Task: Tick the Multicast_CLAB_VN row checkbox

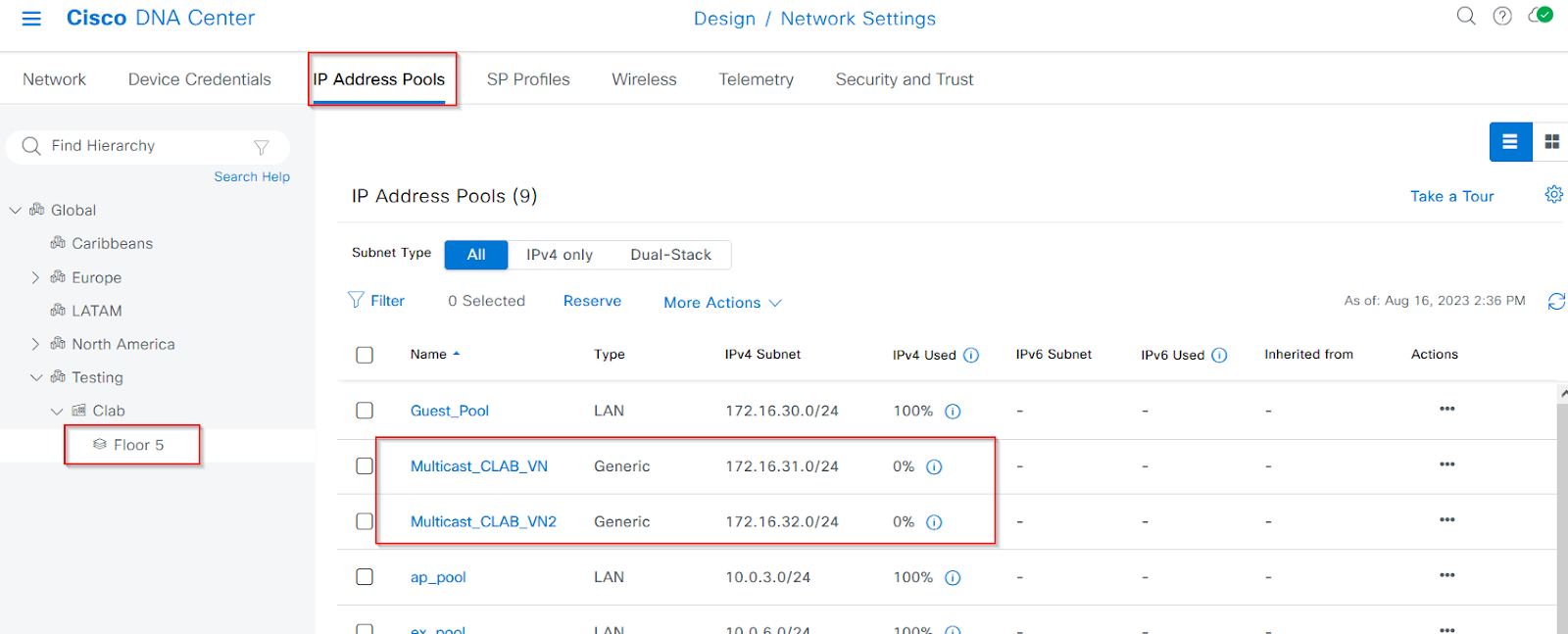Action: pyautogui.click(x=365, y=466)
